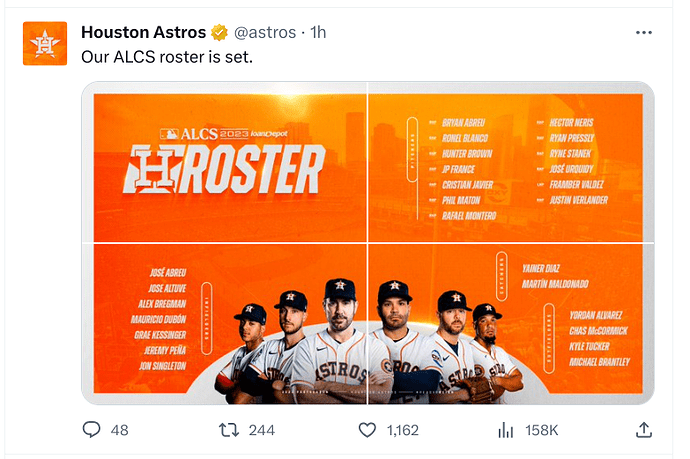Click the 244 reposts count
The image size is (690, 459).
click(x=261, y=430)
